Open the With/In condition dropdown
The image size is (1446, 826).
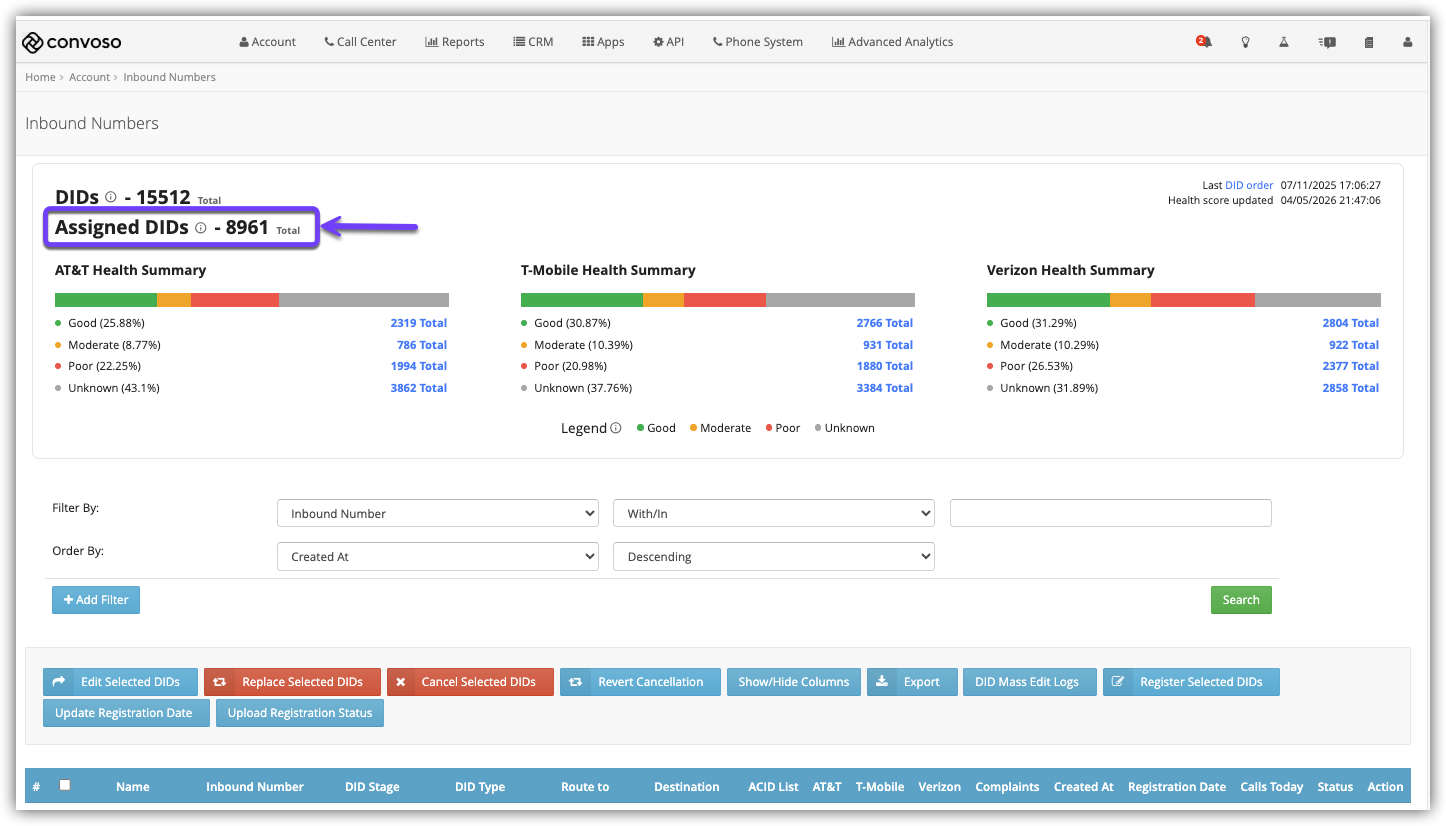coord(774,513)
